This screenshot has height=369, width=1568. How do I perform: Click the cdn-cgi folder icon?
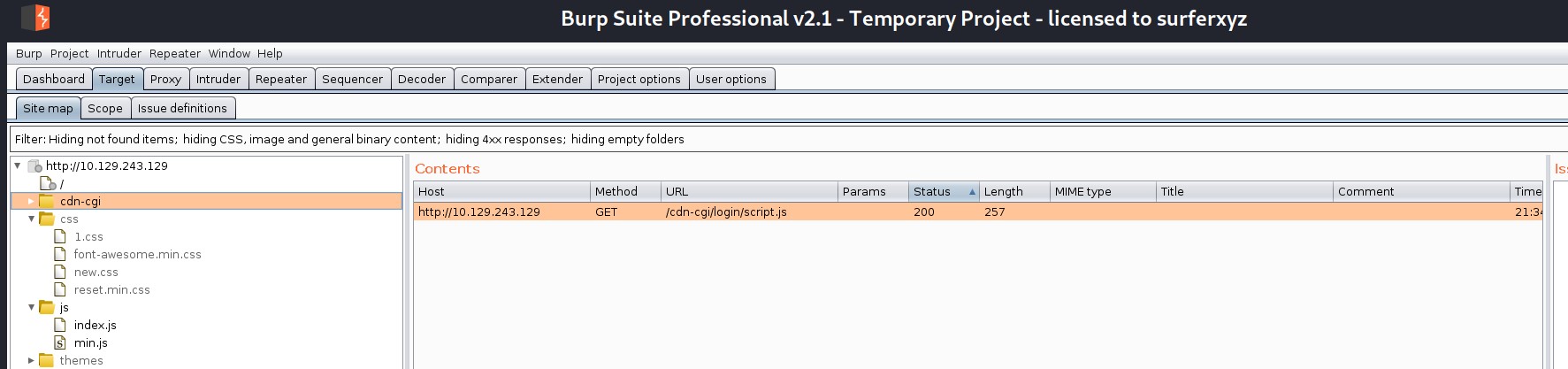tap(47, 202)
